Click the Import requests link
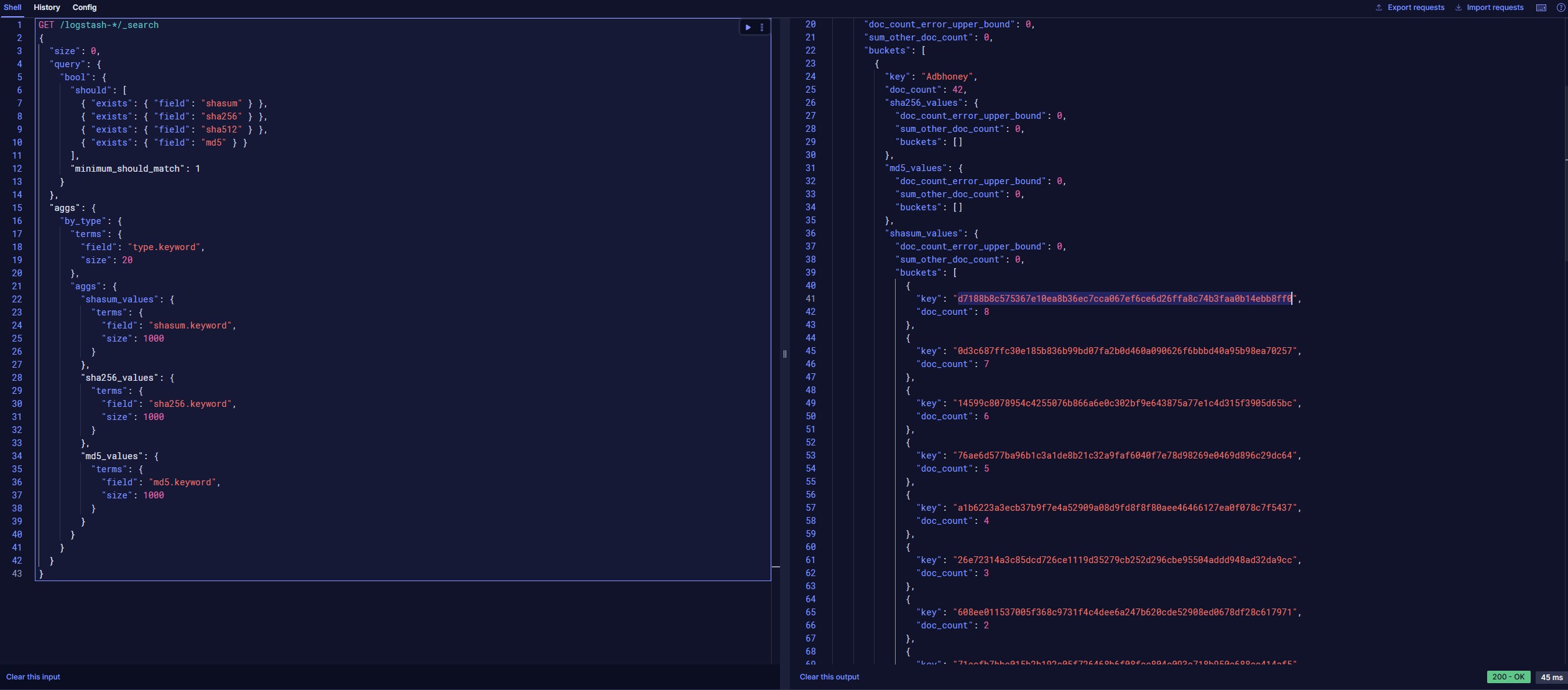This screenshot has width=1568, height=690. click(x=1495, y=7)
